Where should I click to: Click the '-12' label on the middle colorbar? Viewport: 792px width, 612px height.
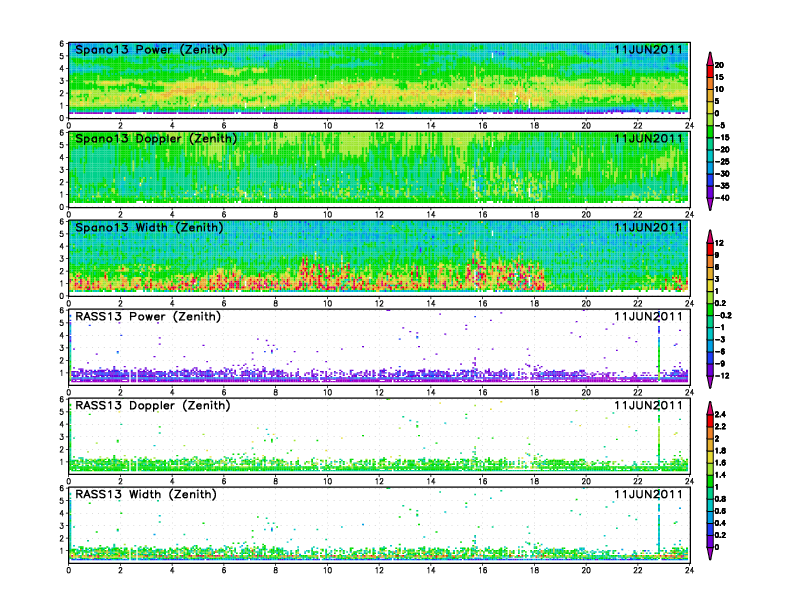pos(722,376)
